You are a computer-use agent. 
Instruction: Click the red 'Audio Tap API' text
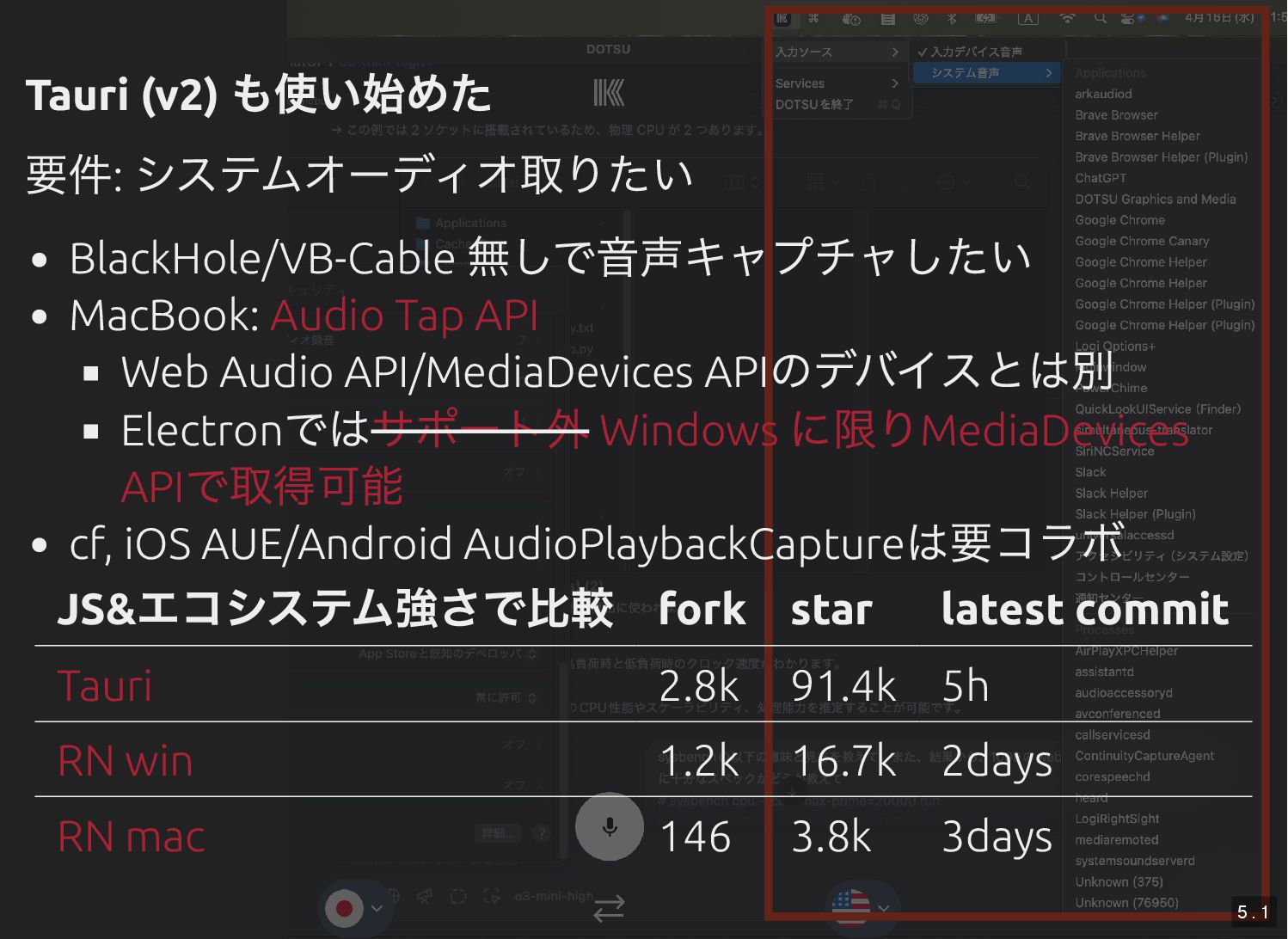point(405,316)
